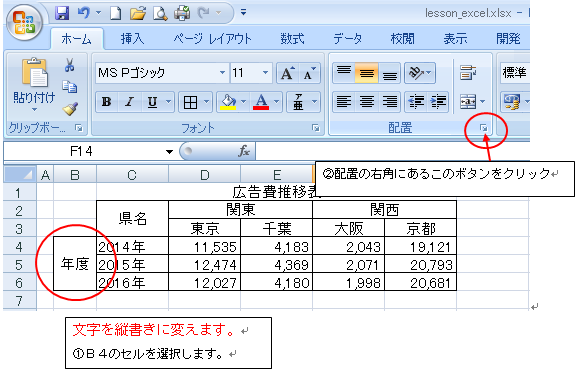Open the number format 標準 dropdown
The height and width of the screenshot is (377, 585).
[515, 72]
